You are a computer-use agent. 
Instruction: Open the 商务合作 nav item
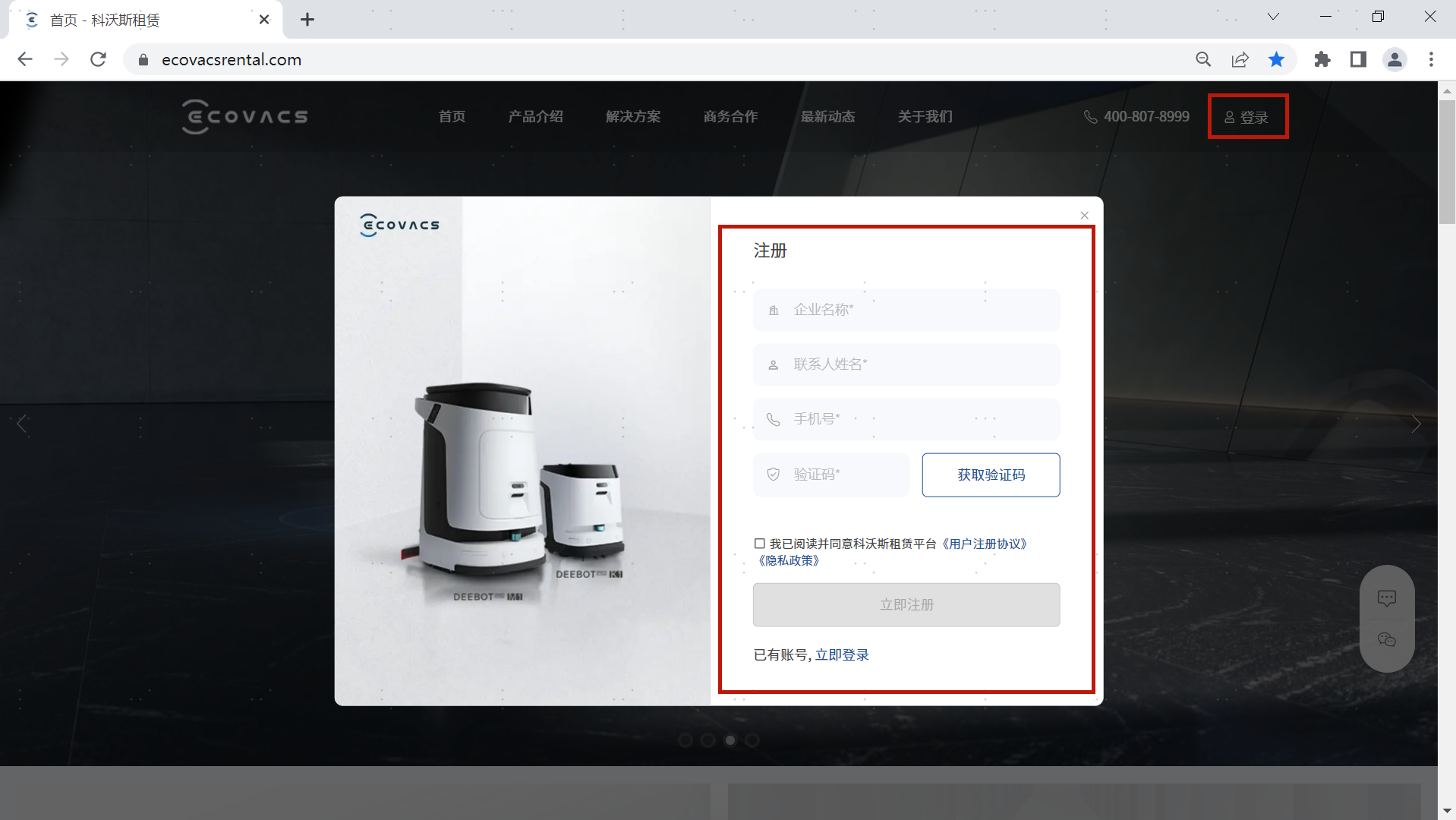tap(730, 117)
